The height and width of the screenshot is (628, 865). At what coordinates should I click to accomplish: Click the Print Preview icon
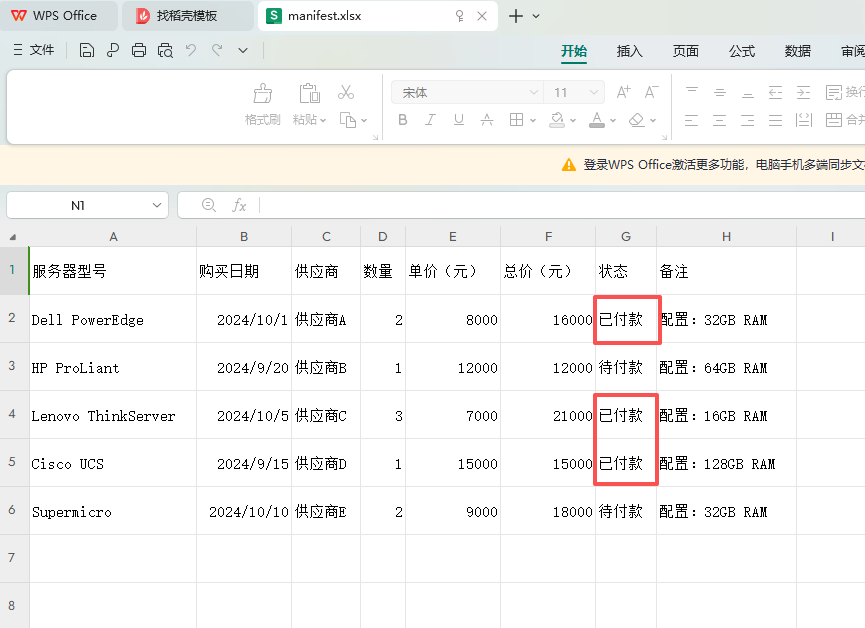164,50
